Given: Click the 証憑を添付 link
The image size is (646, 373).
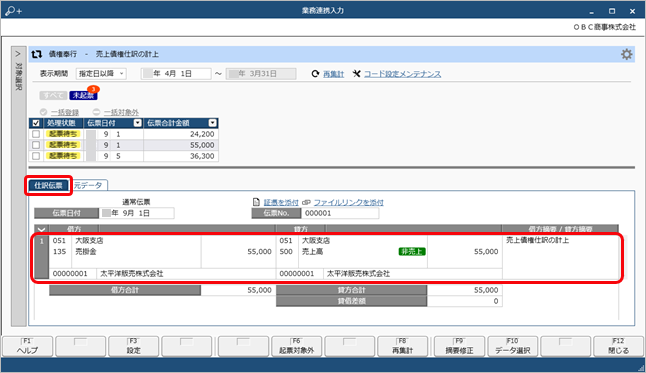Looking at the screenshot, I should 281,202.
